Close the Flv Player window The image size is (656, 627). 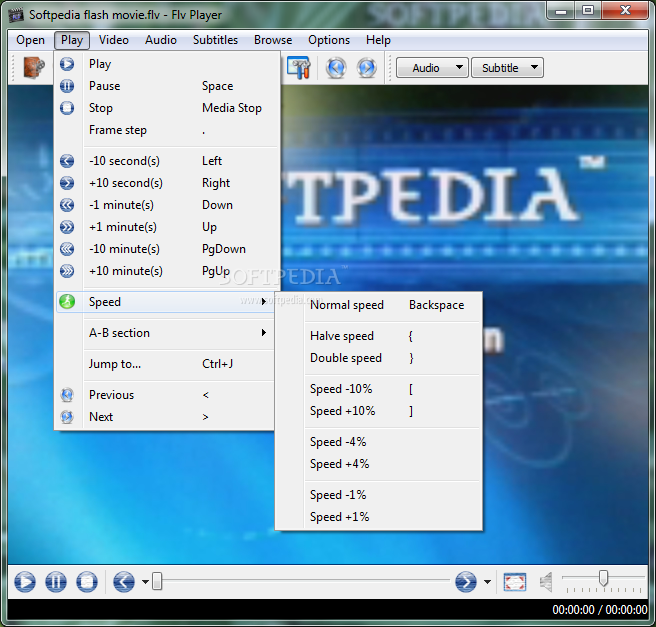625,10
